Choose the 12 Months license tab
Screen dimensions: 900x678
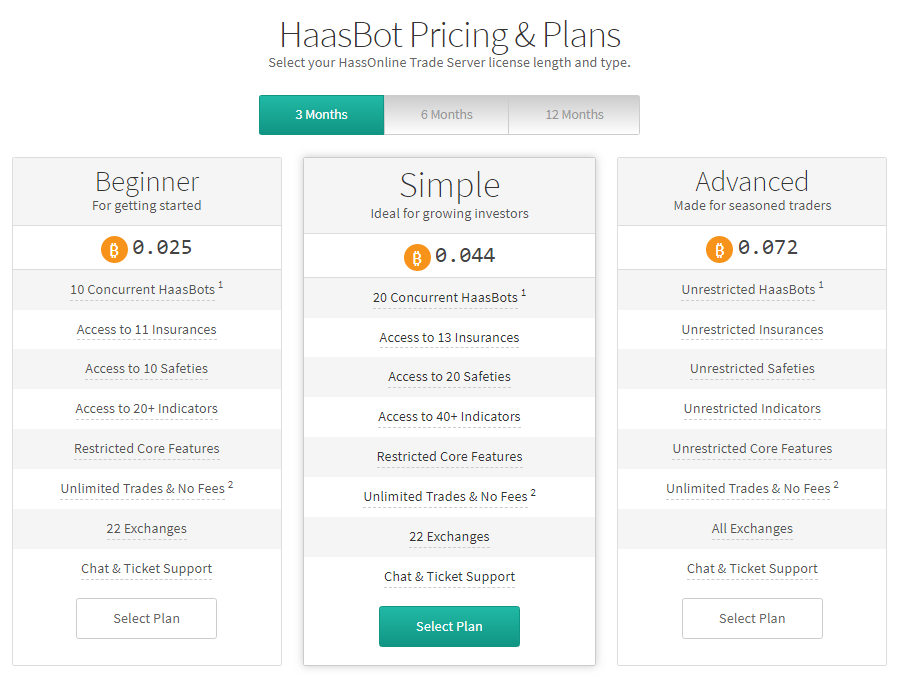574,115
